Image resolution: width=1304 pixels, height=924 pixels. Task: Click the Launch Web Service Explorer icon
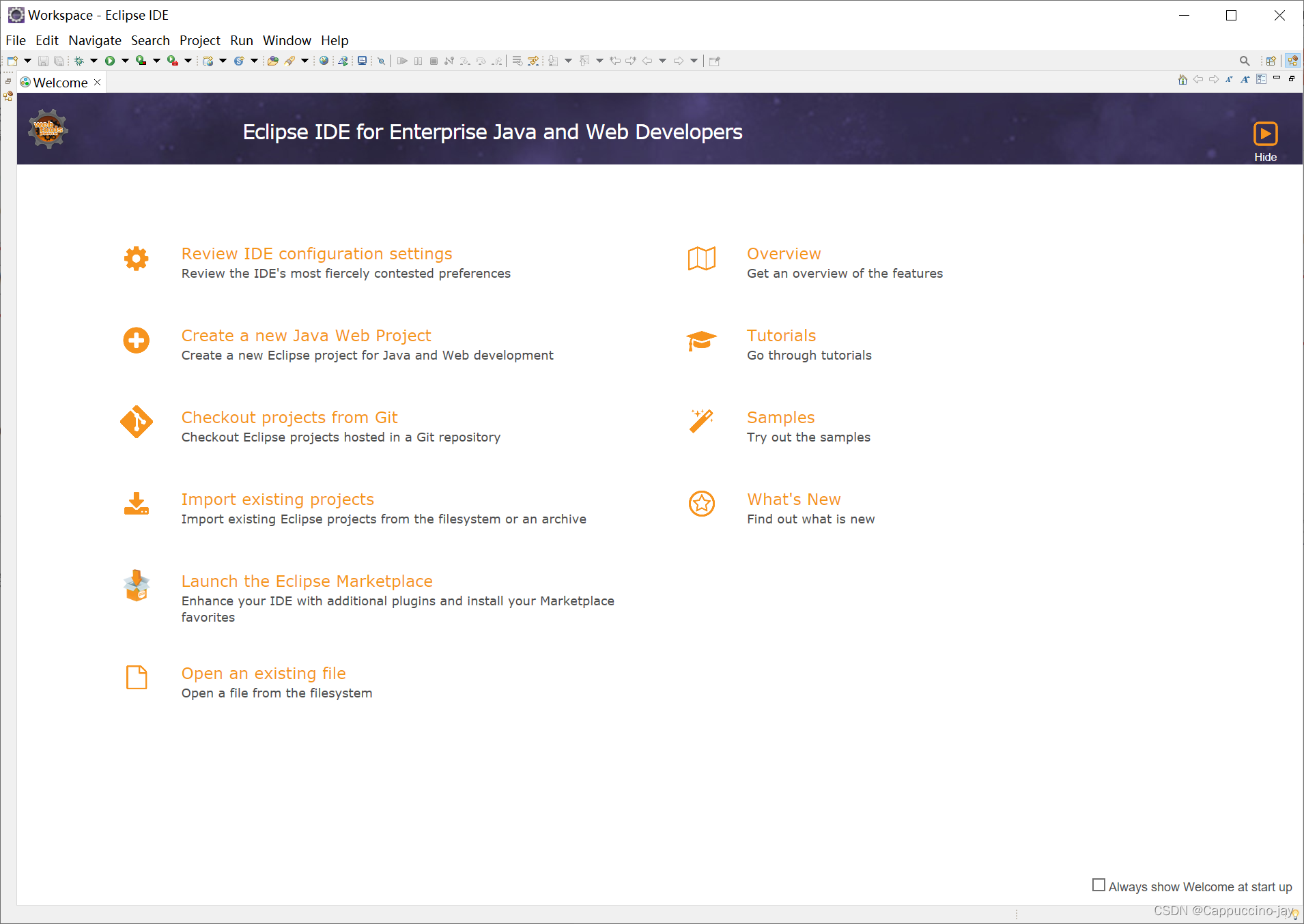[343, 61]
